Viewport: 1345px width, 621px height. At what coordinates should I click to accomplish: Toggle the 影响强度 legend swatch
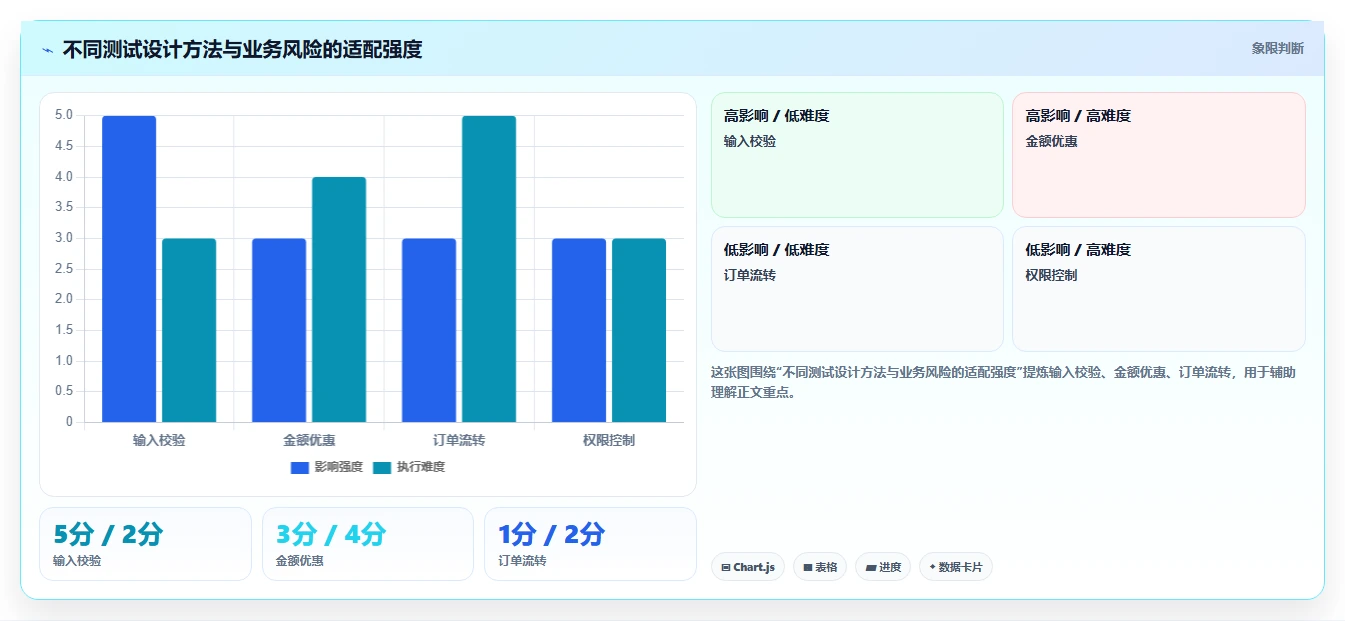300,467
